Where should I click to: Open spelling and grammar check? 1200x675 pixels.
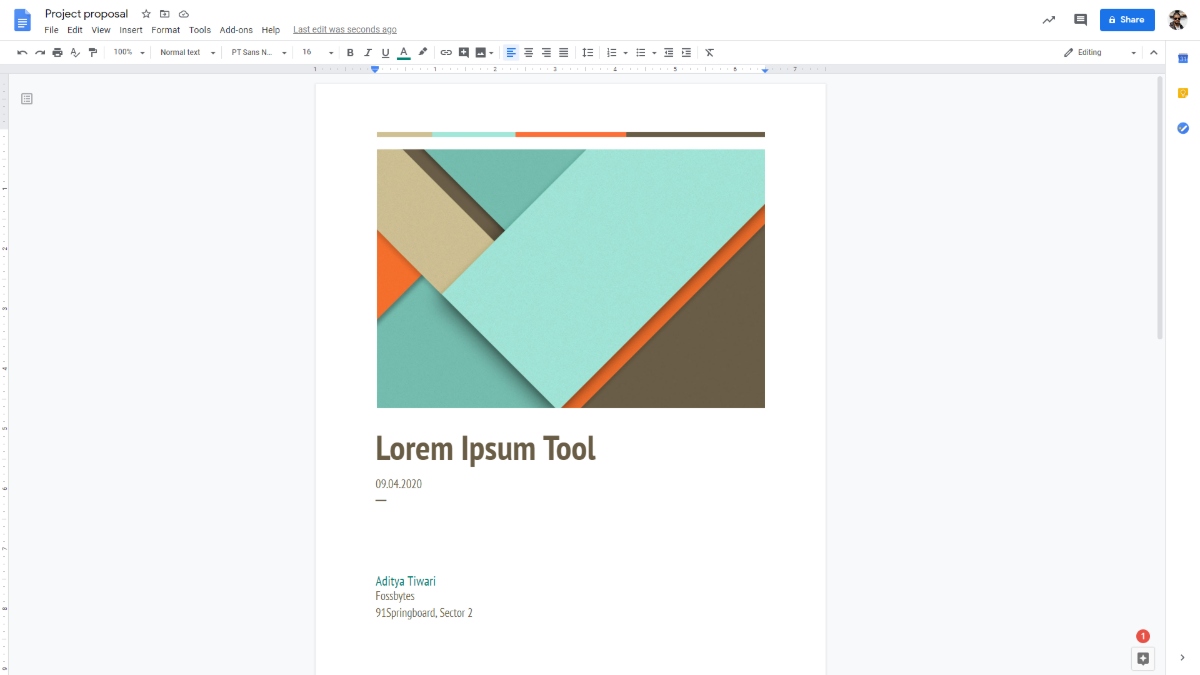click(x=73, y=52)
